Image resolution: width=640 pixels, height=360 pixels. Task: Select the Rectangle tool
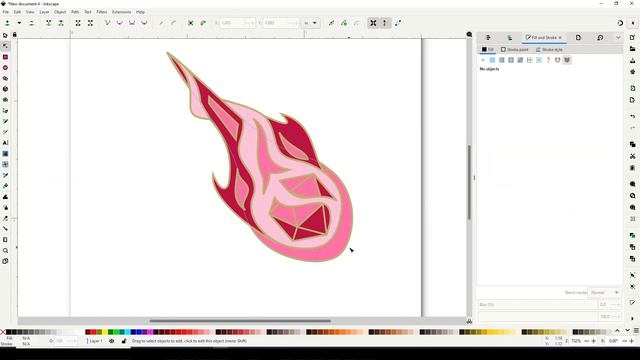[x=5, y=57]
